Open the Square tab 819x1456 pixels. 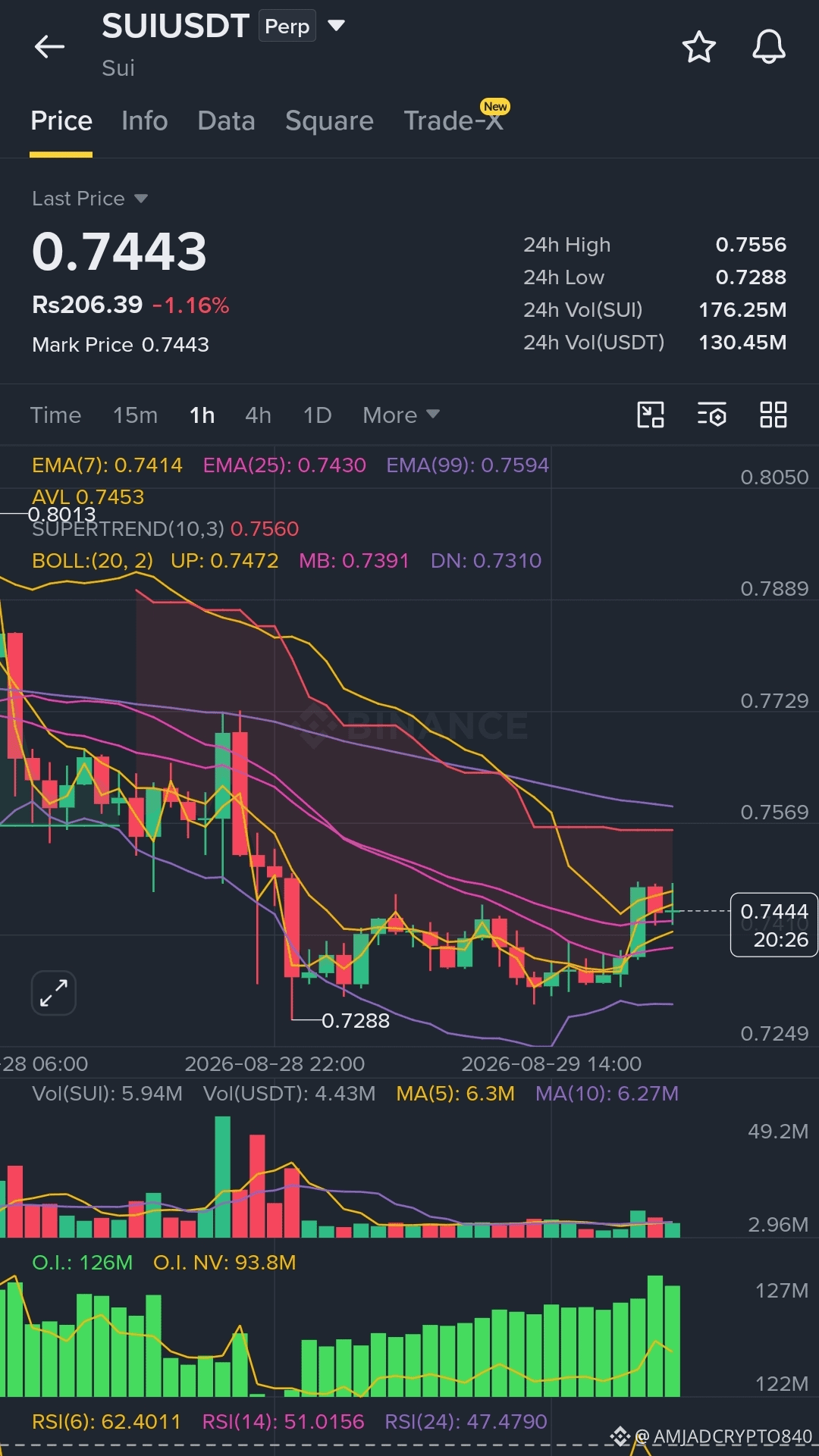pyautogui.click(x=329, y=121)
